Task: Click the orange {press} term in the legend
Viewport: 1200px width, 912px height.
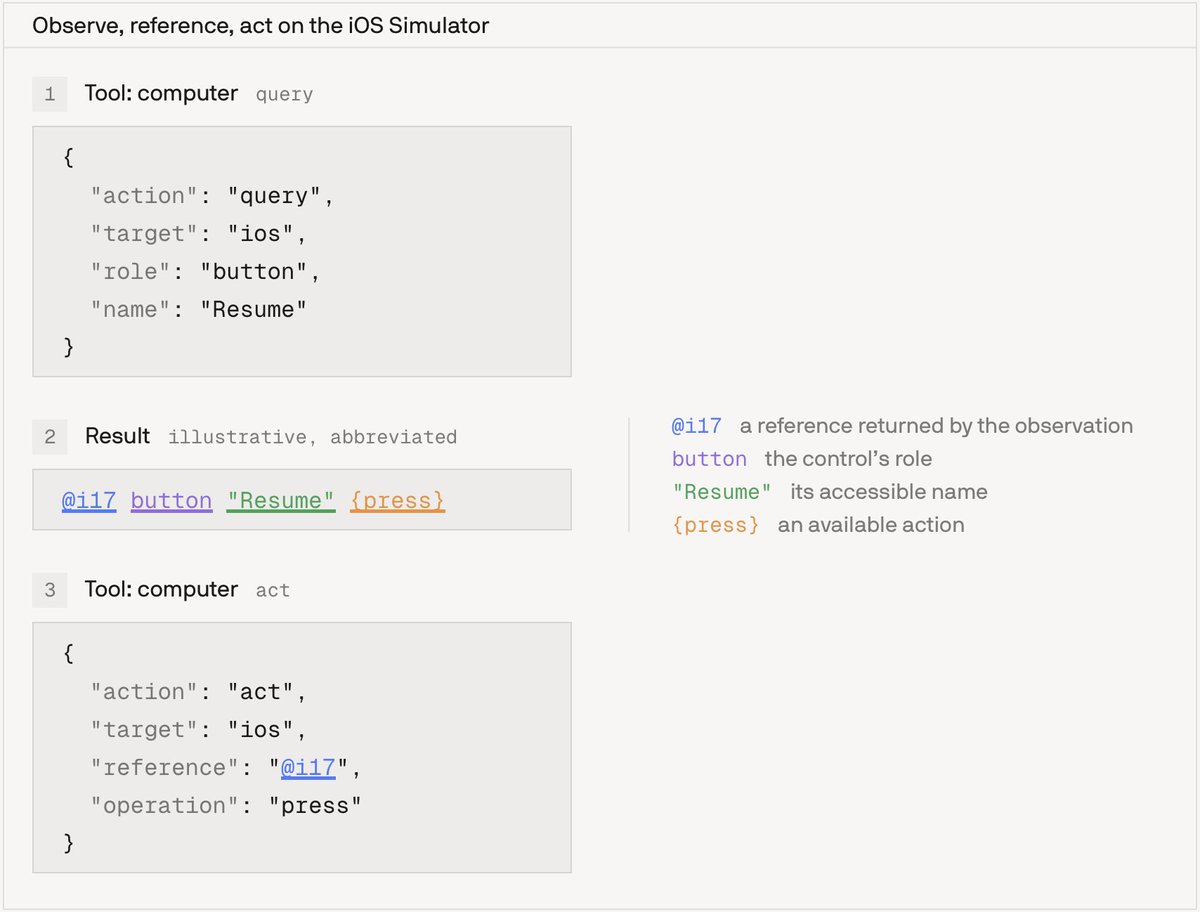Action: [716, 525]
